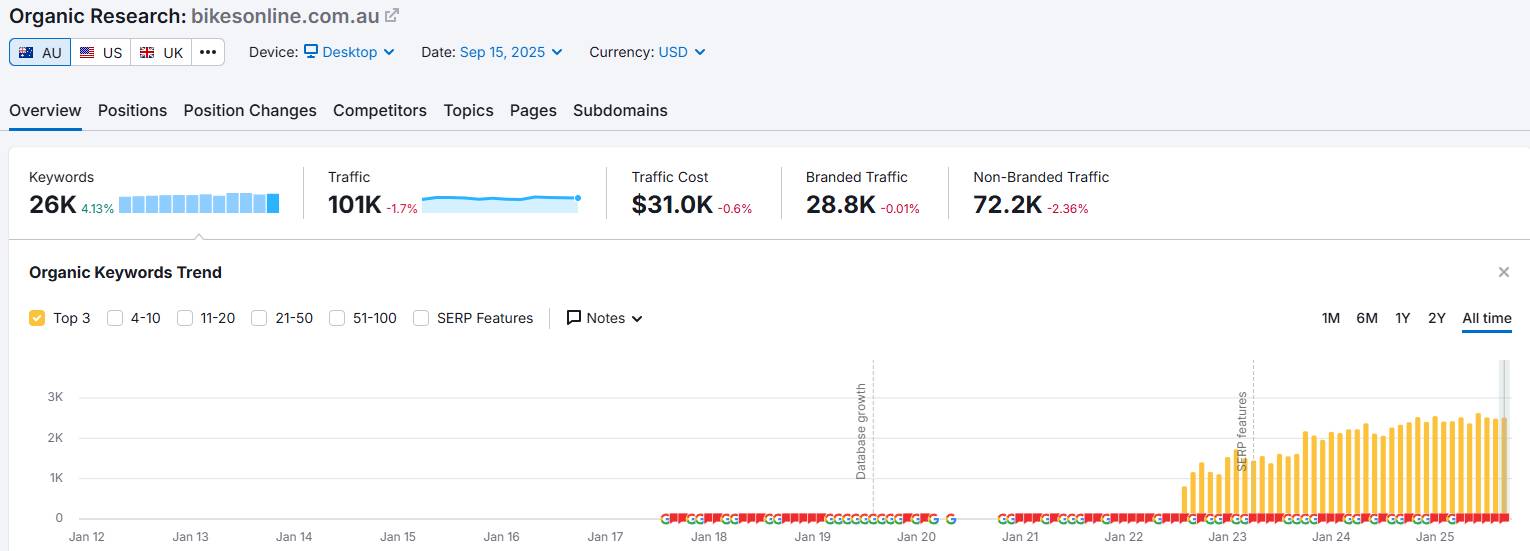Select the 2Y time range
Screen dimensions: 1530x551
click(1436, 318)
